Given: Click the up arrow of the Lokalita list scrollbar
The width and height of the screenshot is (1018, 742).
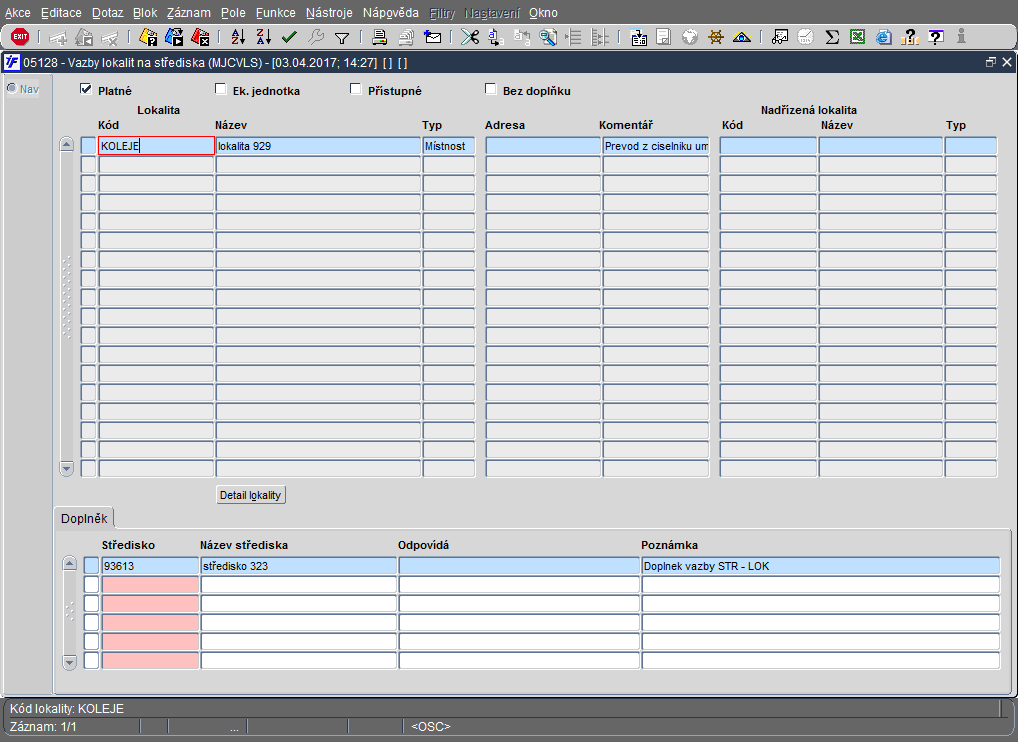Looking at the screenshot, I should pyautogui.click(x=66, y=144).
